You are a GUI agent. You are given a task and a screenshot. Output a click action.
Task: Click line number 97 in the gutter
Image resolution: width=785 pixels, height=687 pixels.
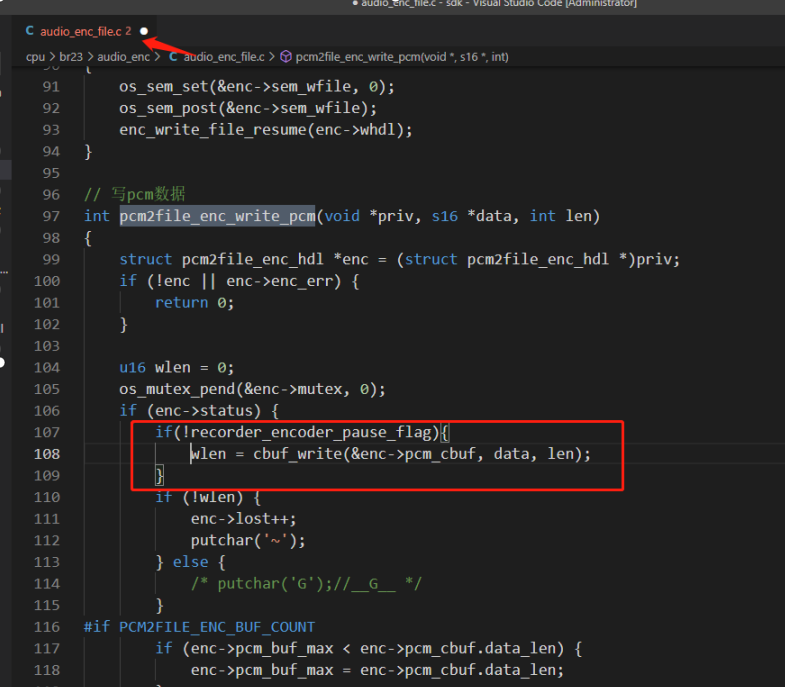51,216
